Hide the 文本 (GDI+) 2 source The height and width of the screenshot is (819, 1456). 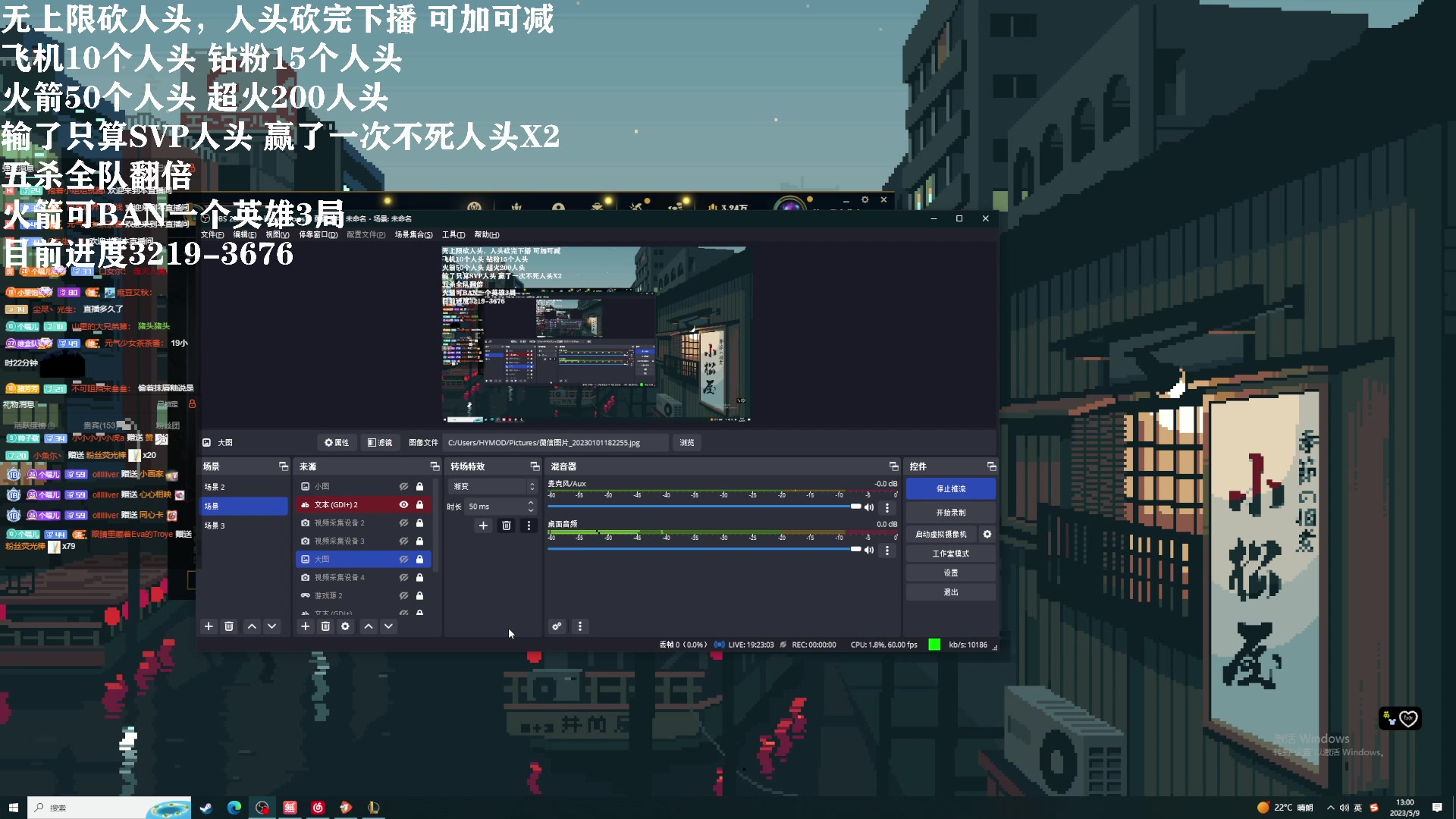pos(403,505)
